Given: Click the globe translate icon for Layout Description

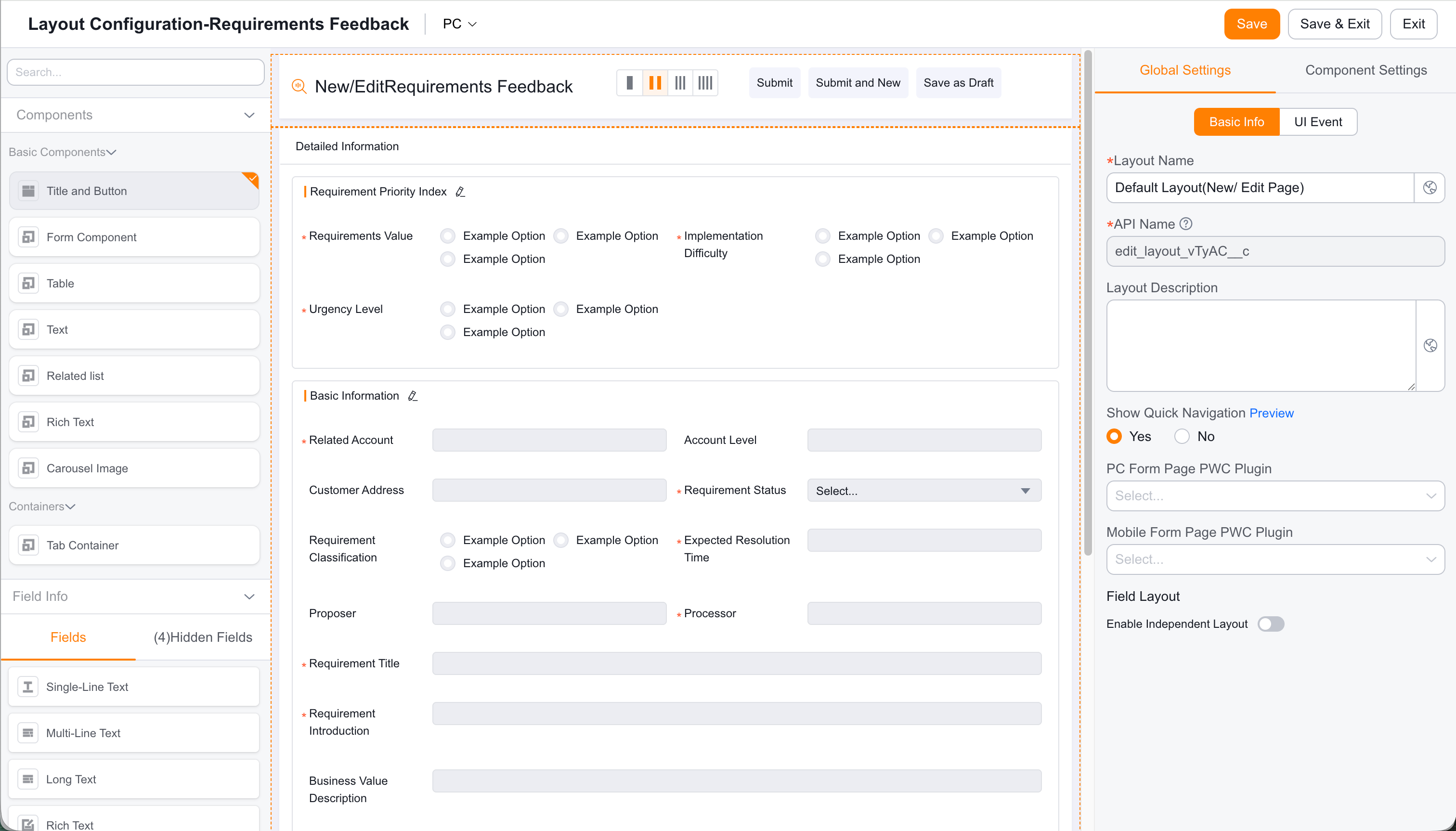Looking at the screenshot, I should [1430, 345].
